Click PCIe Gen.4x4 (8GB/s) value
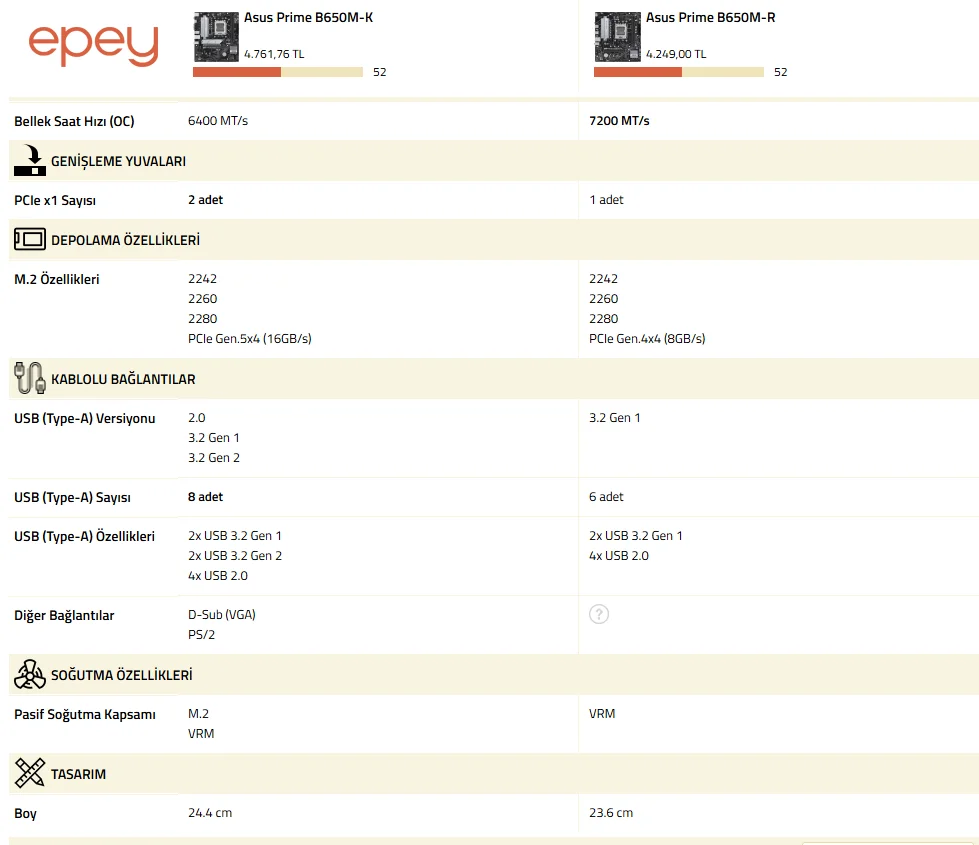Screen dimensions: 979x845 pyautogui.click(x=647, y=338)
